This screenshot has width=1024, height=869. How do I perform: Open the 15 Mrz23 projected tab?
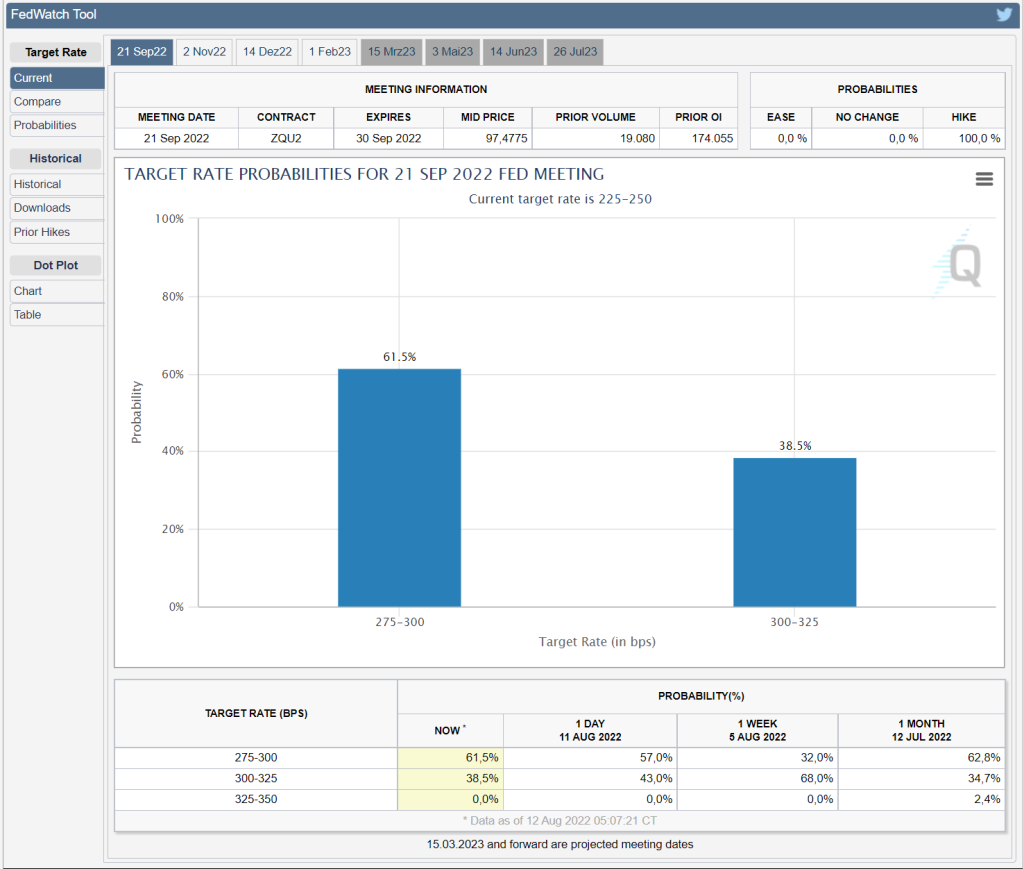[x=392, y=52]
